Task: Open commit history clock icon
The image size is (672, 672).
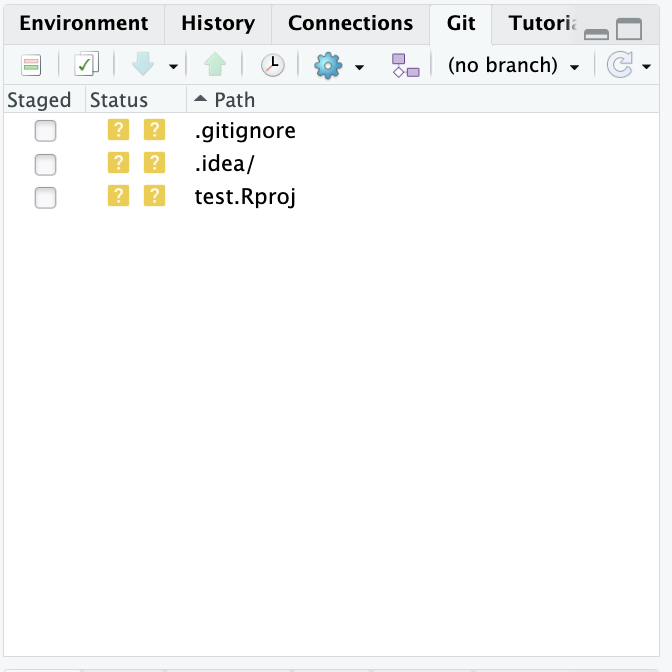Action: [x=273, y=65]
